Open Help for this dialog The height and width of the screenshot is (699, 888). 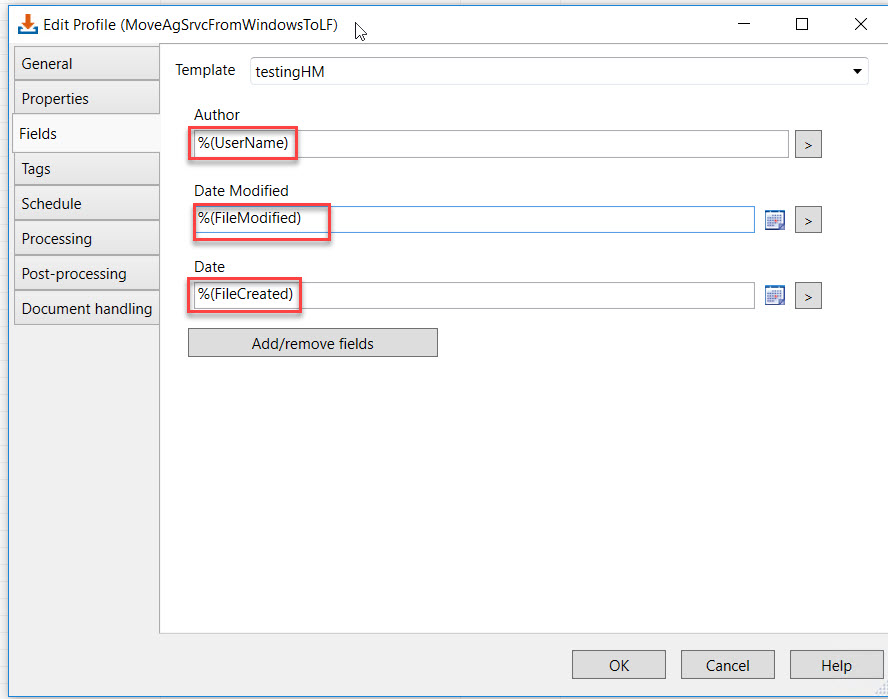(x=836, y=664)
